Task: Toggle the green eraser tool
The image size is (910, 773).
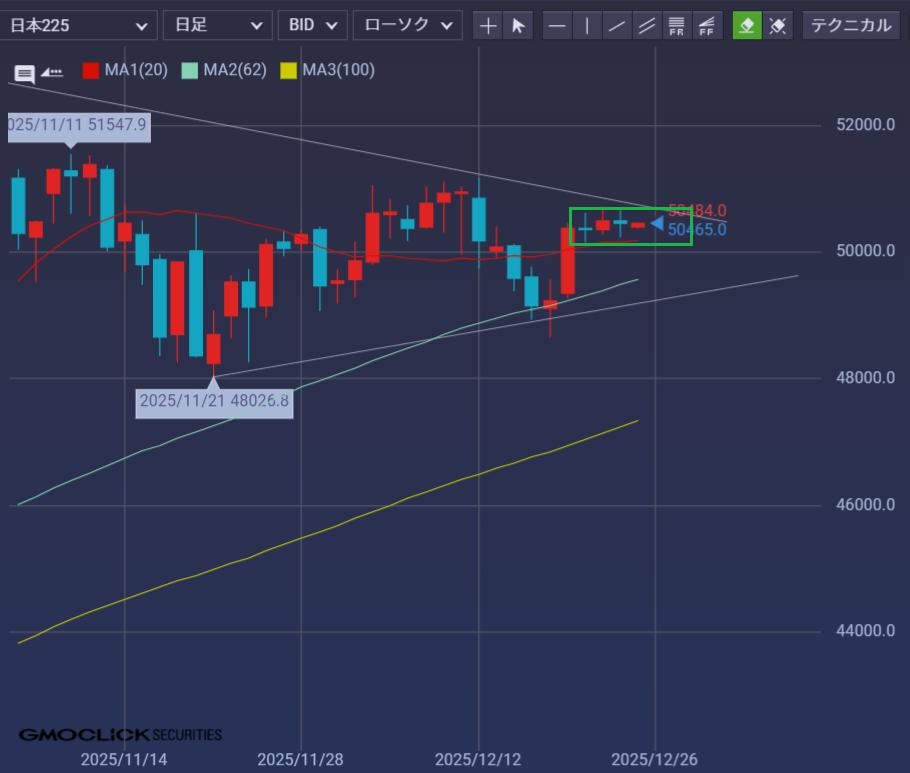Action: point(746,25)
